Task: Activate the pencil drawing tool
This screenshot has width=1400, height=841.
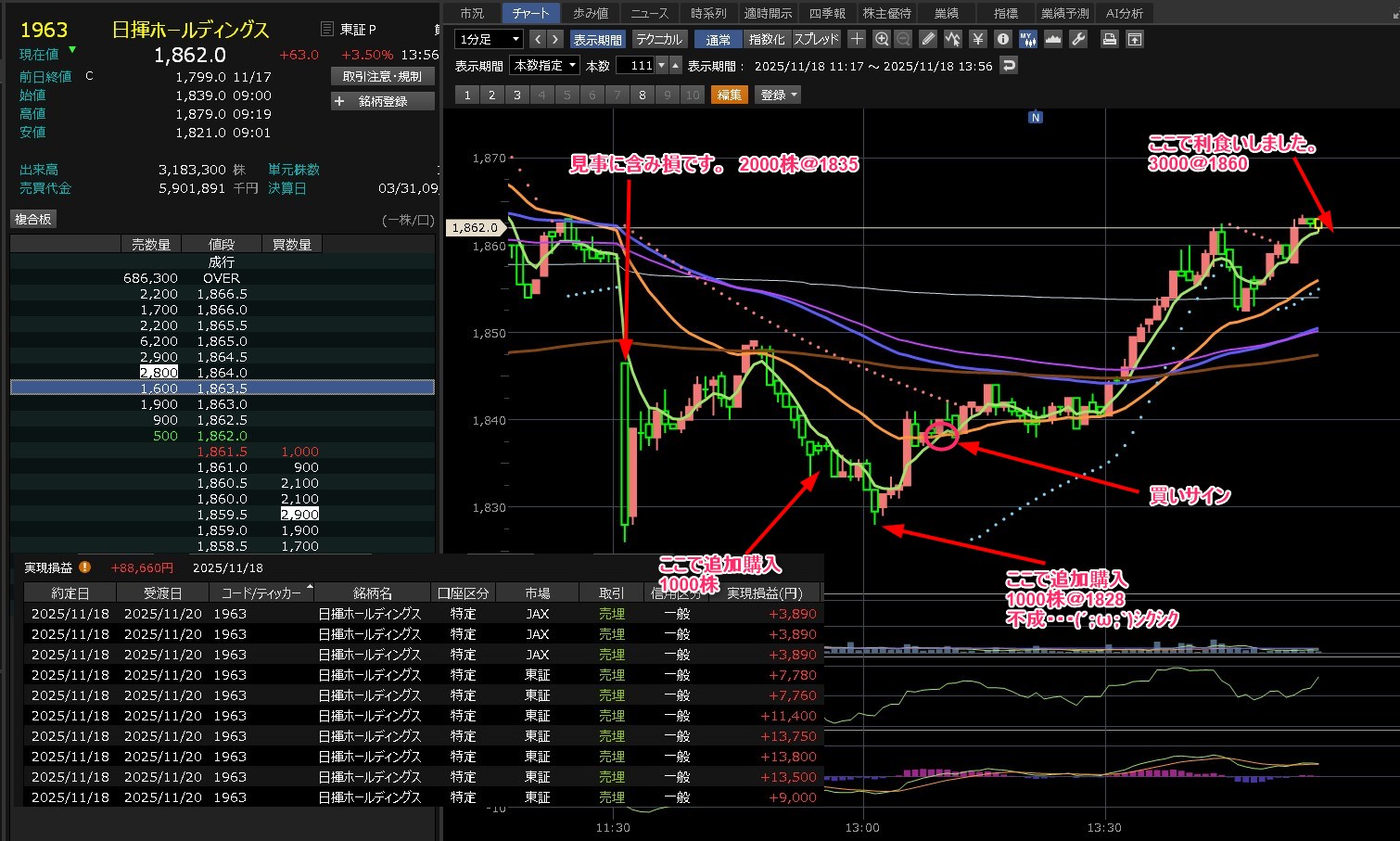Action: tap(928, 39)
